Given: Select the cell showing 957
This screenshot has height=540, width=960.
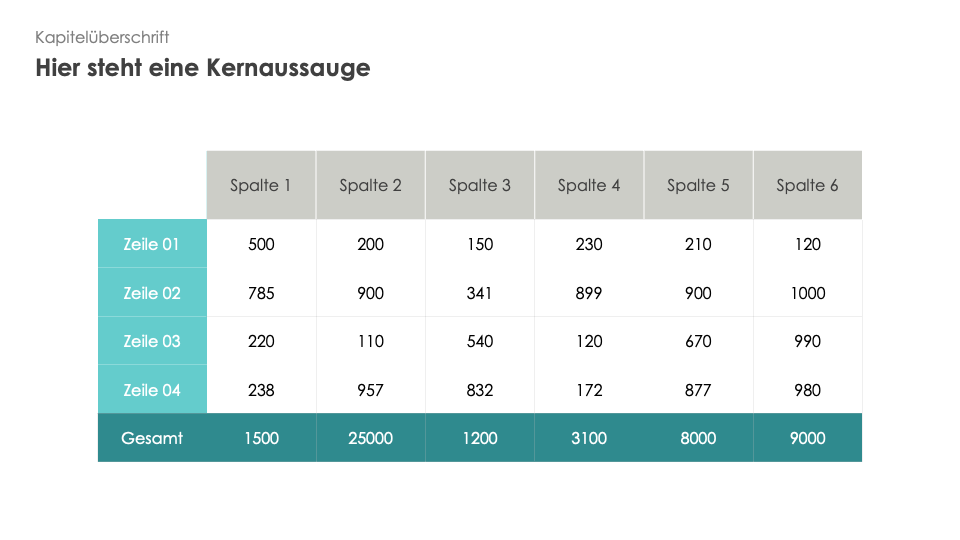Looking at the screenshot, I should (370, 389).
